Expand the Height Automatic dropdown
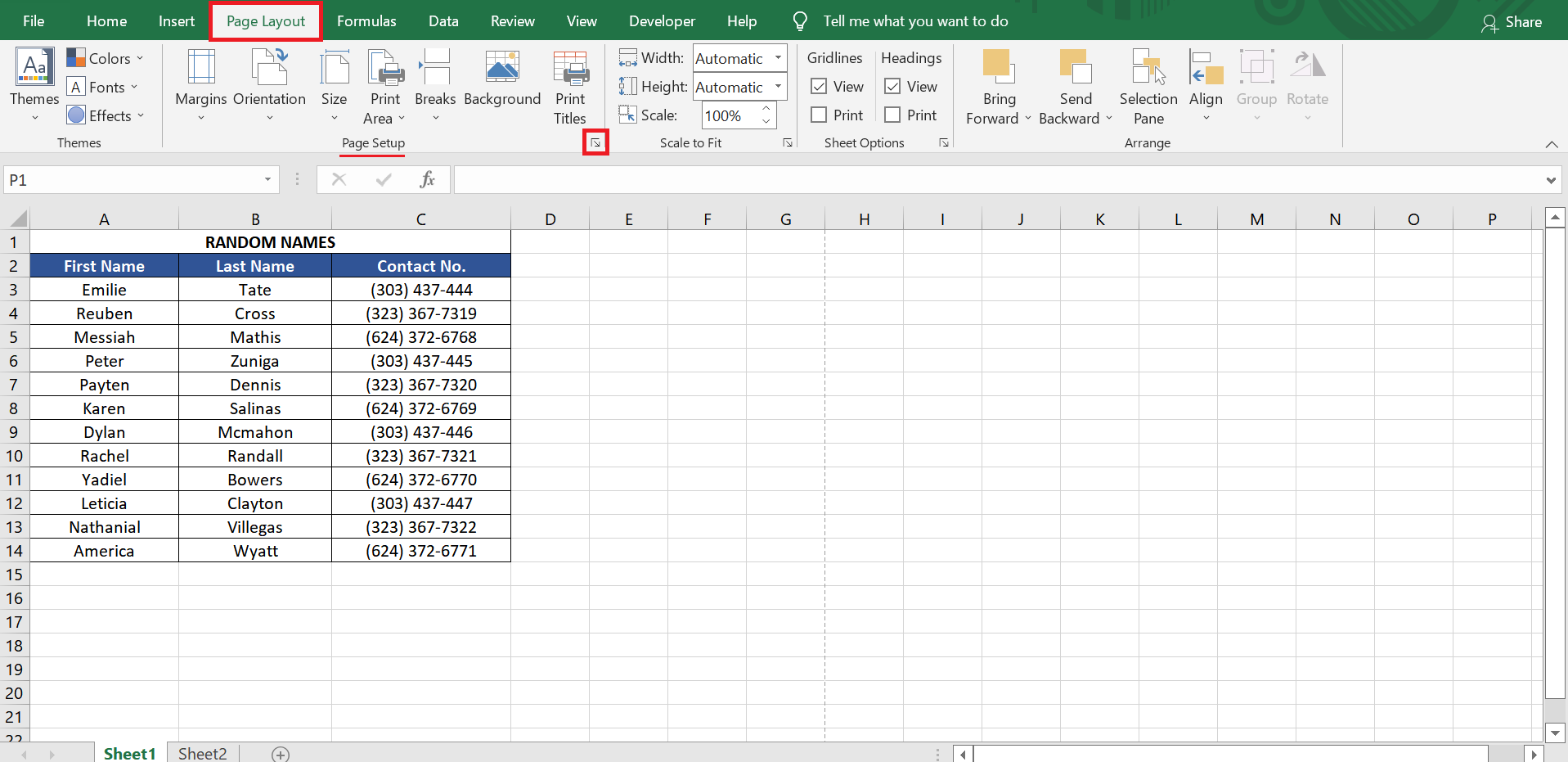Image resolution: width=1568 pixels, height=762 pixels. (x=778, y=87)
